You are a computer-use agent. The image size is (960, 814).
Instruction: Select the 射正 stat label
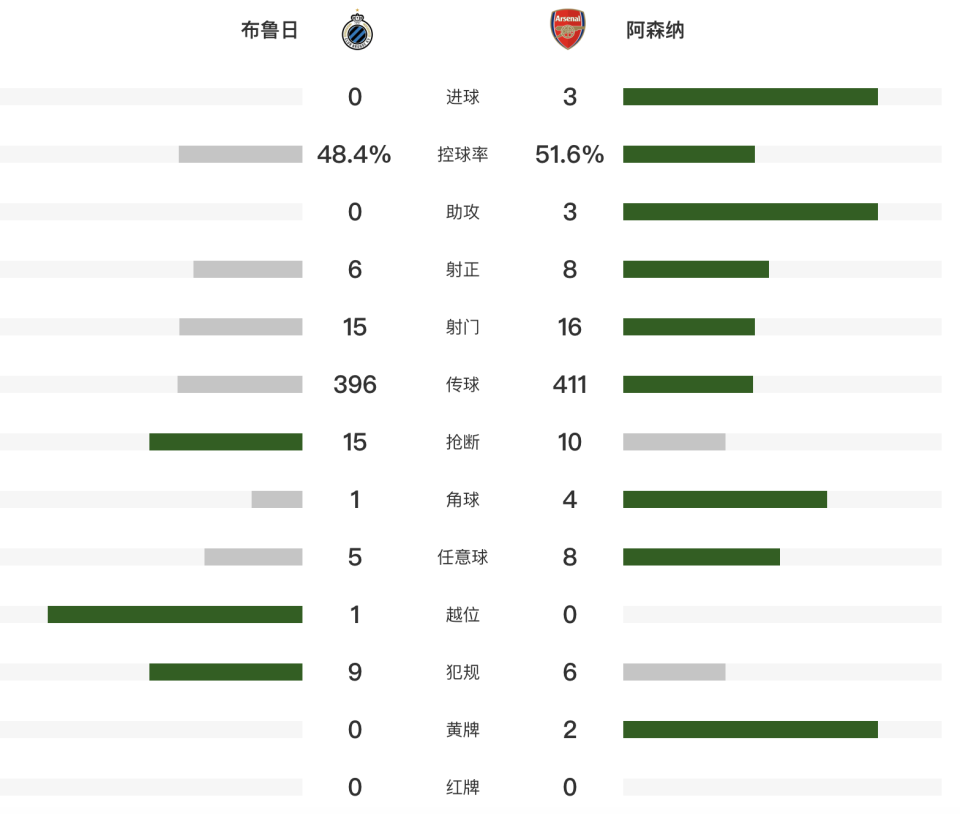click(x=462, y=270)
